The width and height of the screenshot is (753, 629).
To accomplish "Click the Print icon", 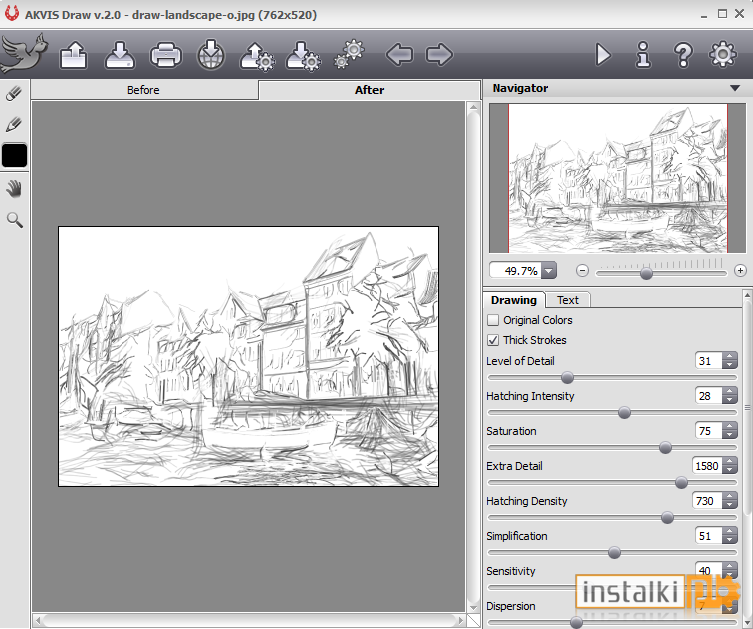I will click(166, 55).
